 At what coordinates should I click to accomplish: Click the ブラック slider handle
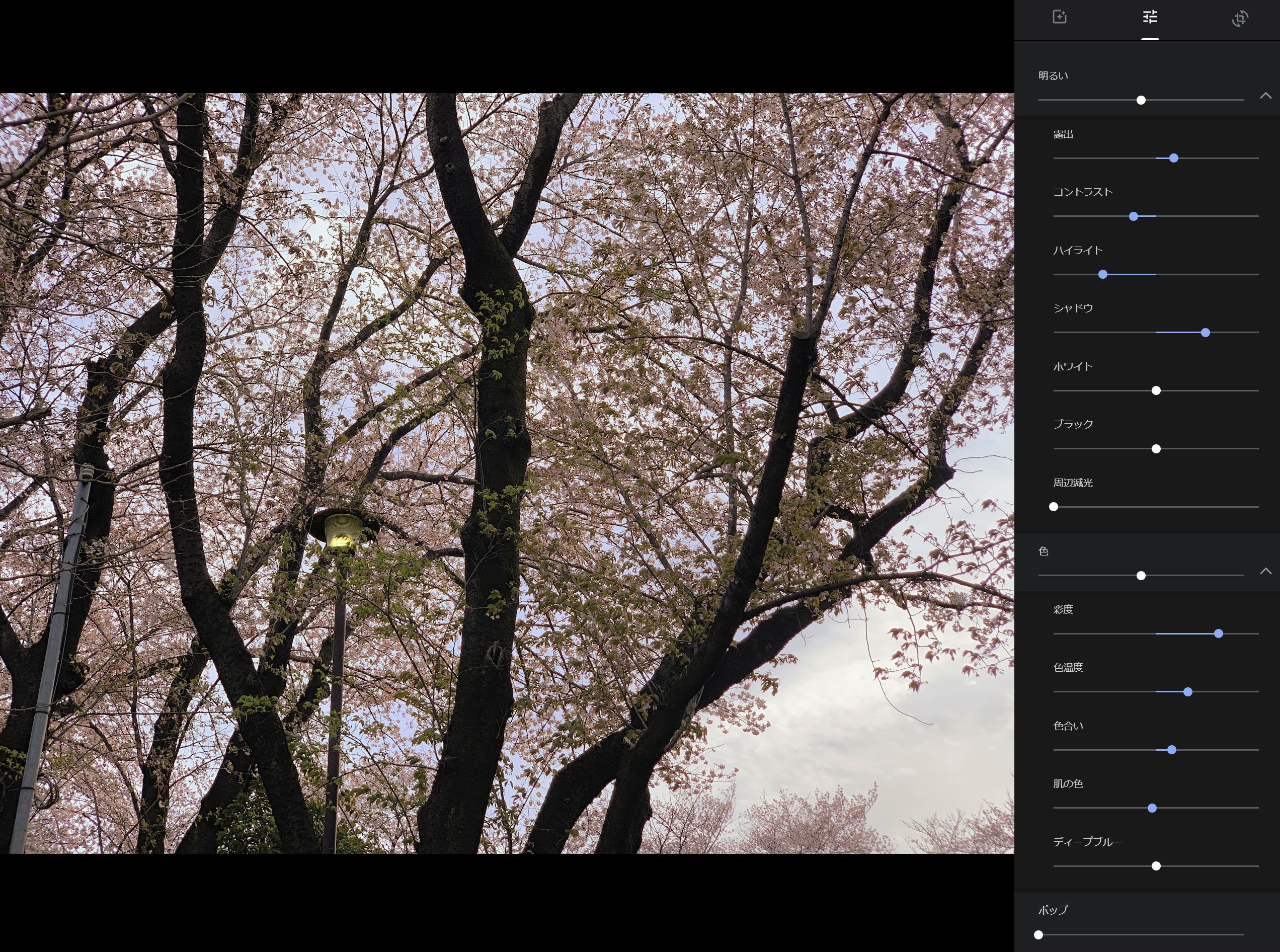(x=1156, y=449)
